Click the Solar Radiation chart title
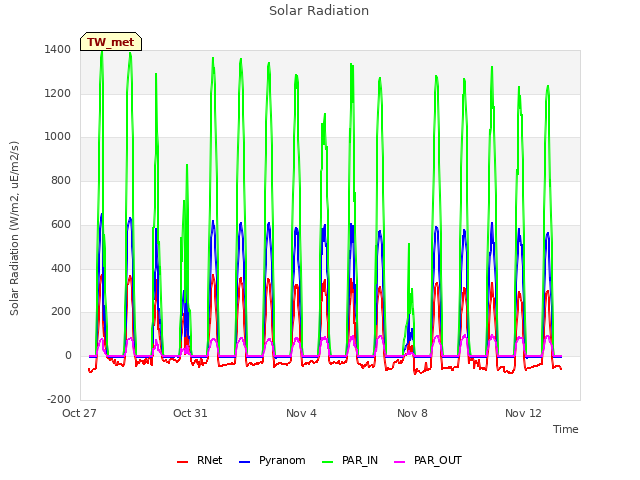The height and width of the screenshot is (480, 640). tap(319, 11)
